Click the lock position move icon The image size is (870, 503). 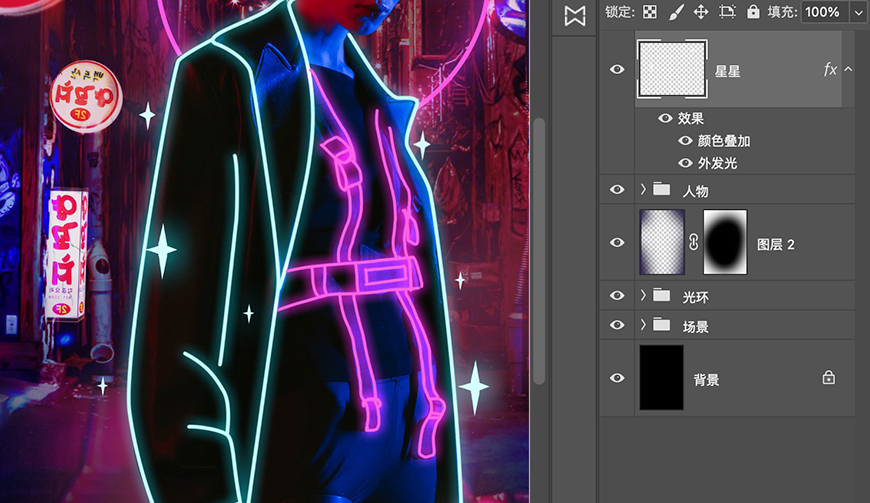coord(701,12)
